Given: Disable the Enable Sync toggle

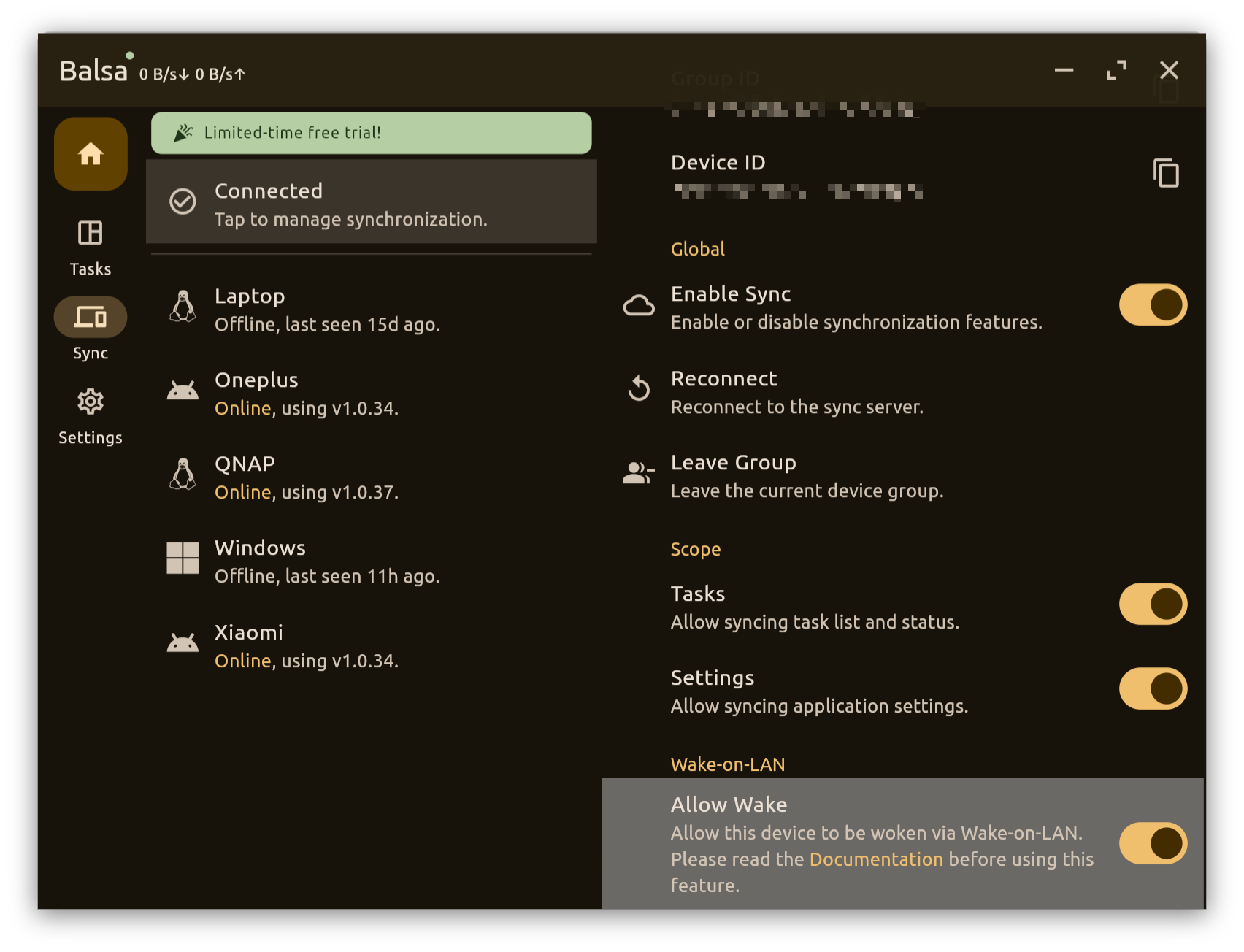Looking at the screenshot, I should coord(1153,305).
